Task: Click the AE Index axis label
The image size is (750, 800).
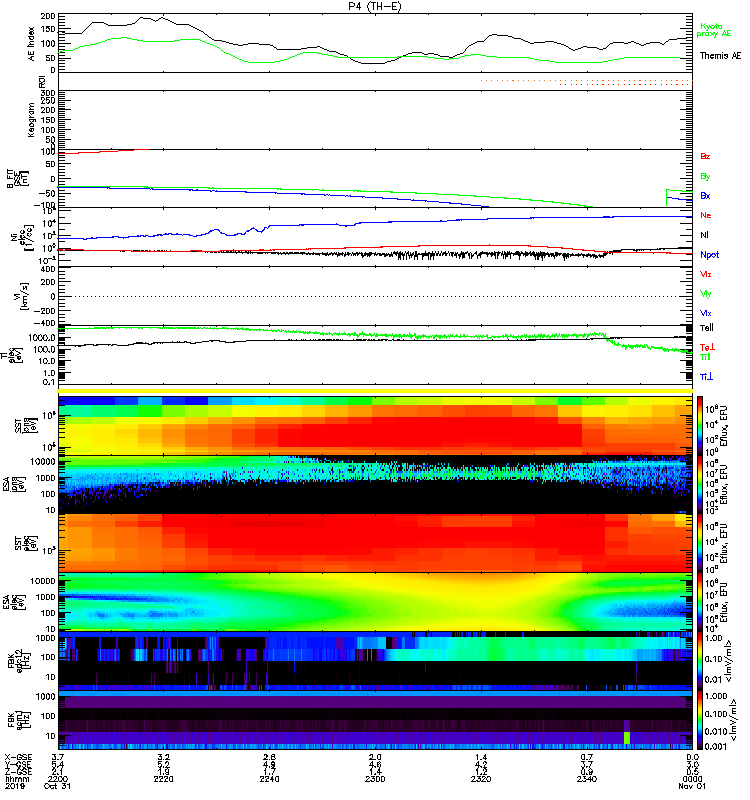Action: coord(32,44)
